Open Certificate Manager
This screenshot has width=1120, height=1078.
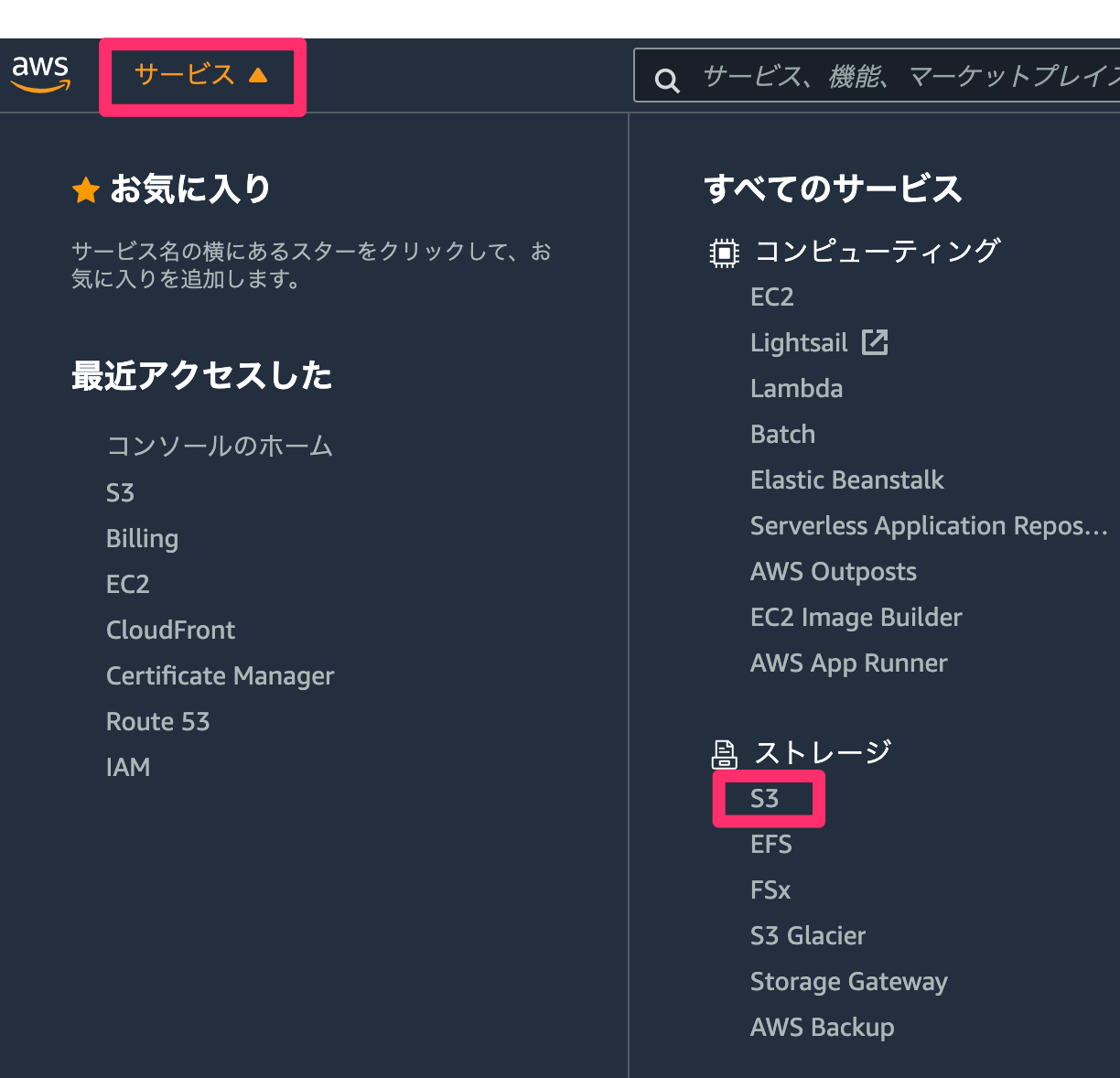[220, 675]
